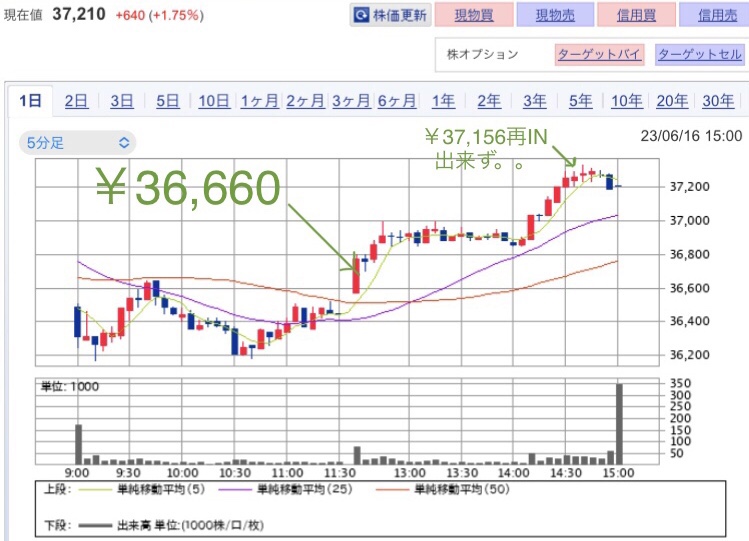
Task: Click the 36,600 price axis label
Action: coord(689,288)
